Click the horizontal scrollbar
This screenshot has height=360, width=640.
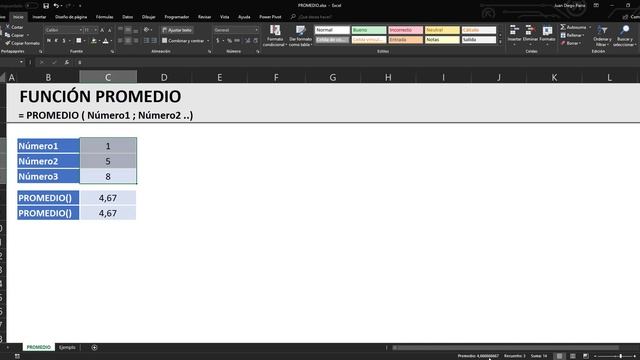(506, 348)
